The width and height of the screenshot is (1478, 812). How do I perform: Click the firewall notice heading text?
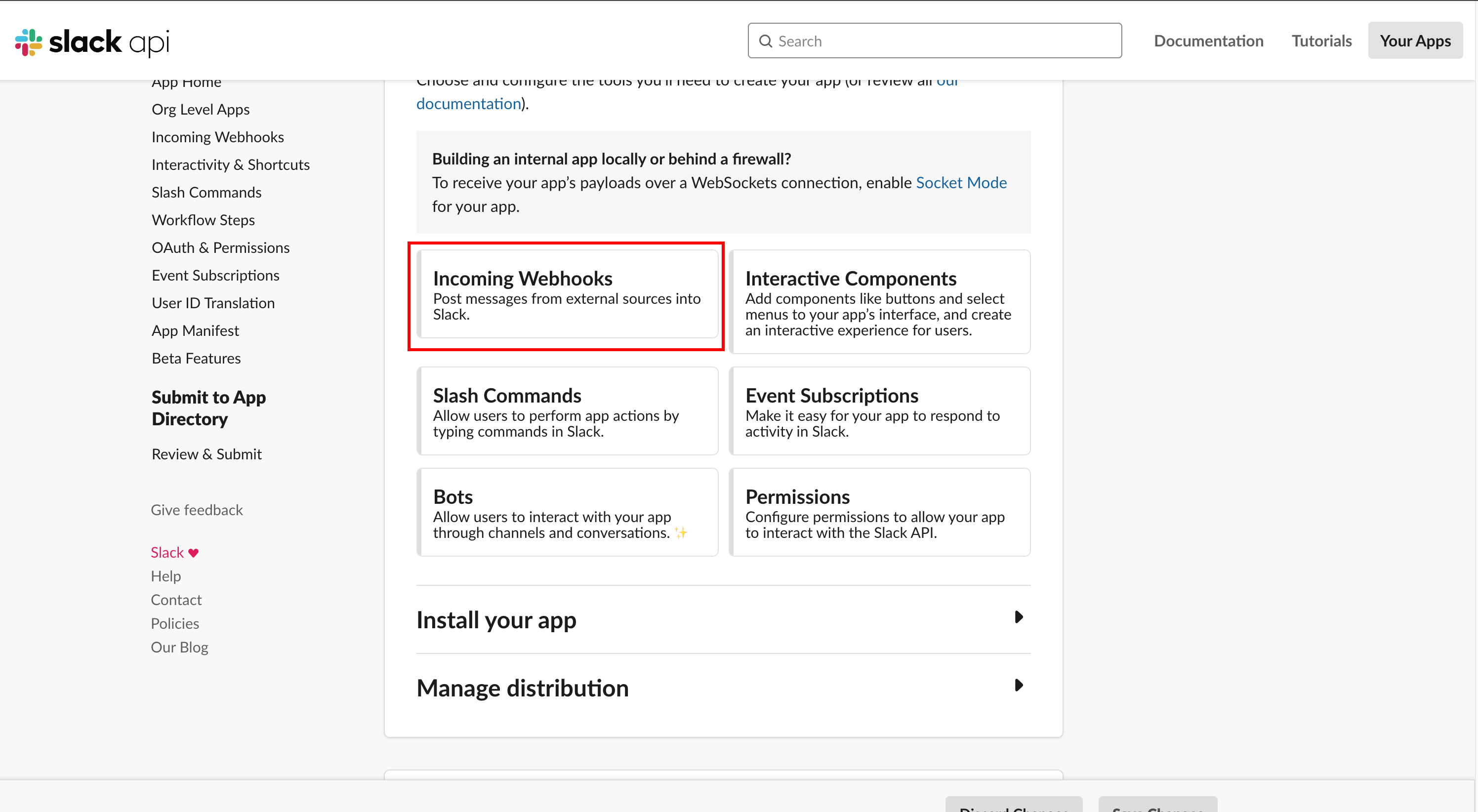[612, 159]
